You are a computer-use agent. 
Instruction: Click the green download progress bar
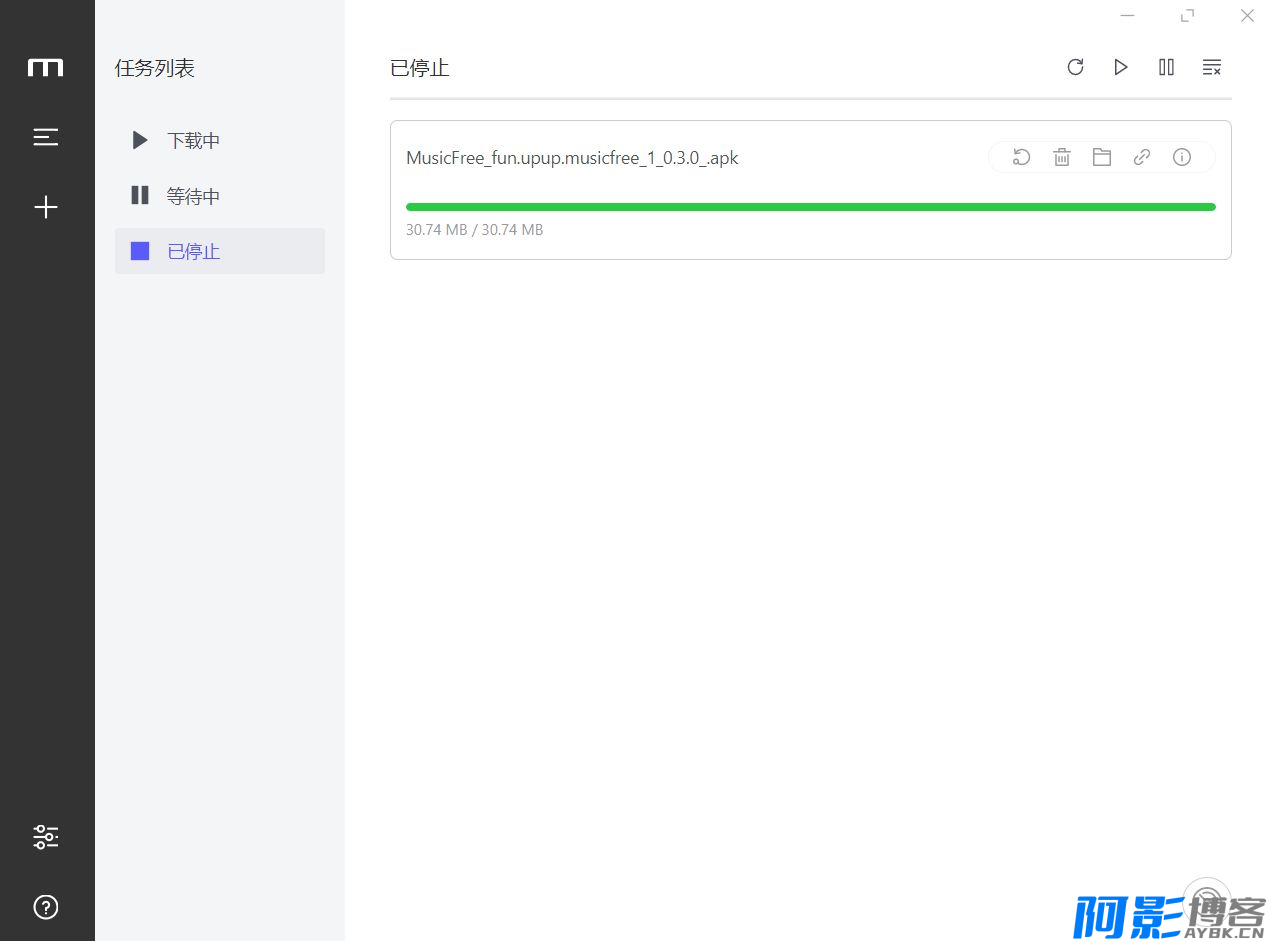[811, 207]
